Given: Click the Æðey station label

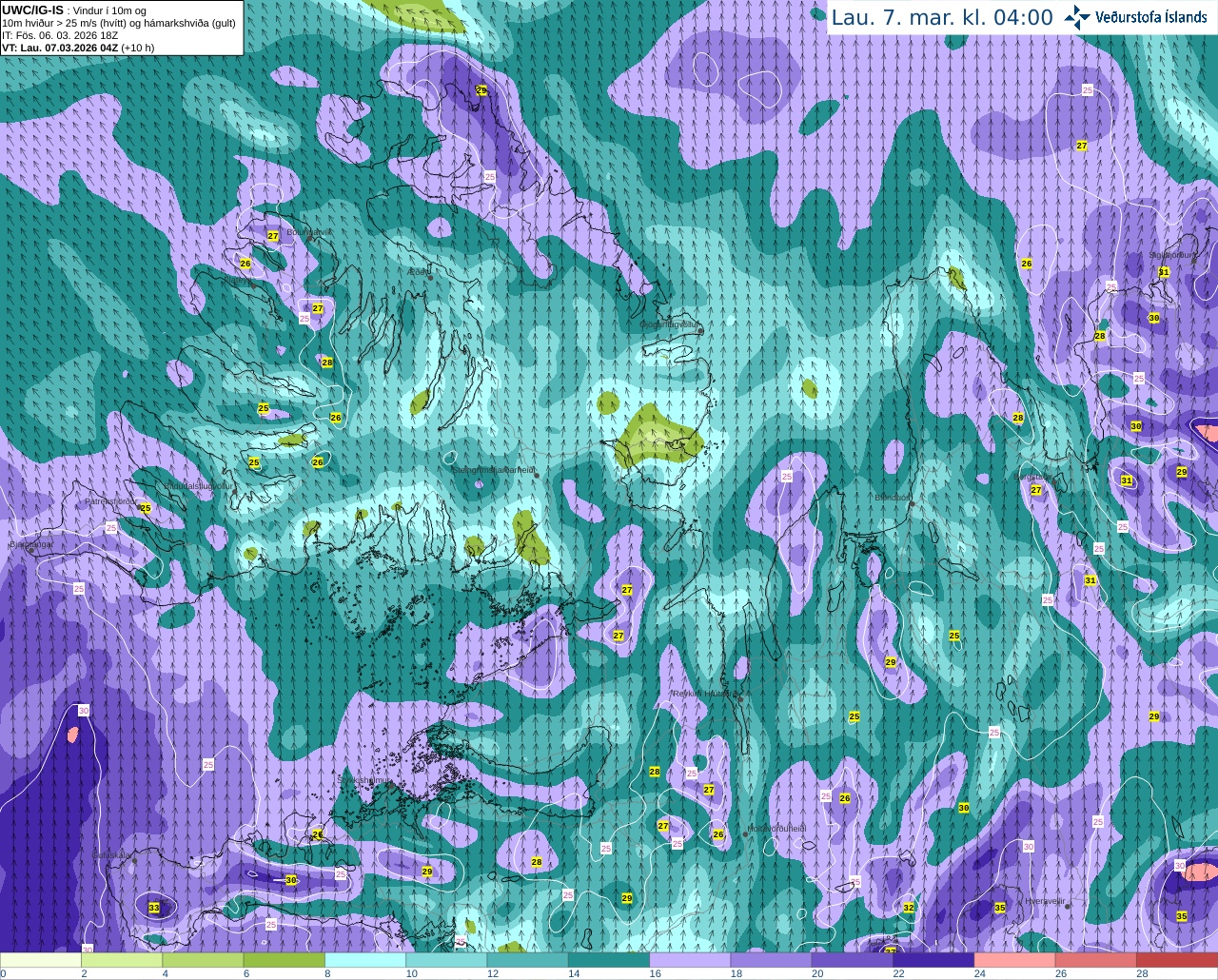Looking at the screenshot, I should (x=418, y=272).
